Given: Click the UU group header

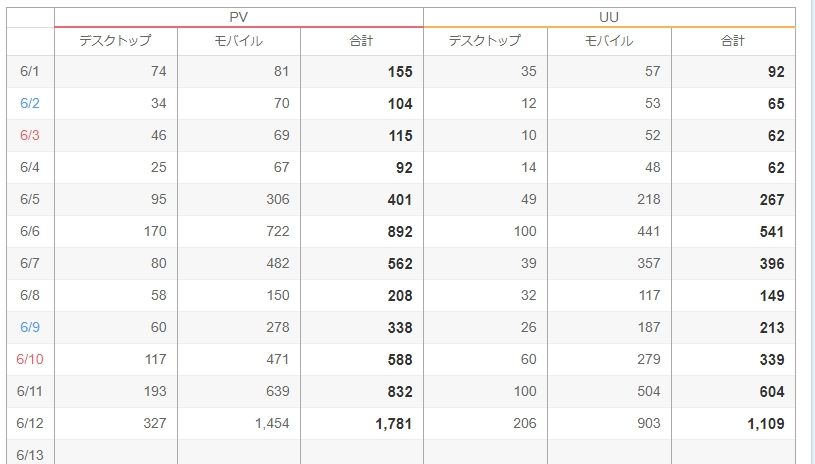Looking at the screenshot, I should coord(609,17).
